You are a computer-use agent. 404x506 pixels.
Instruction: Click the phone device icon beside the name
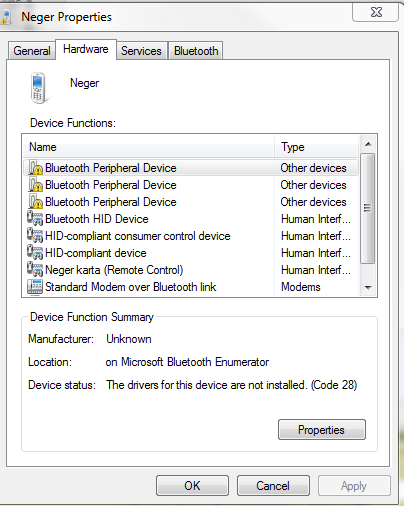(x=39, y=88)
